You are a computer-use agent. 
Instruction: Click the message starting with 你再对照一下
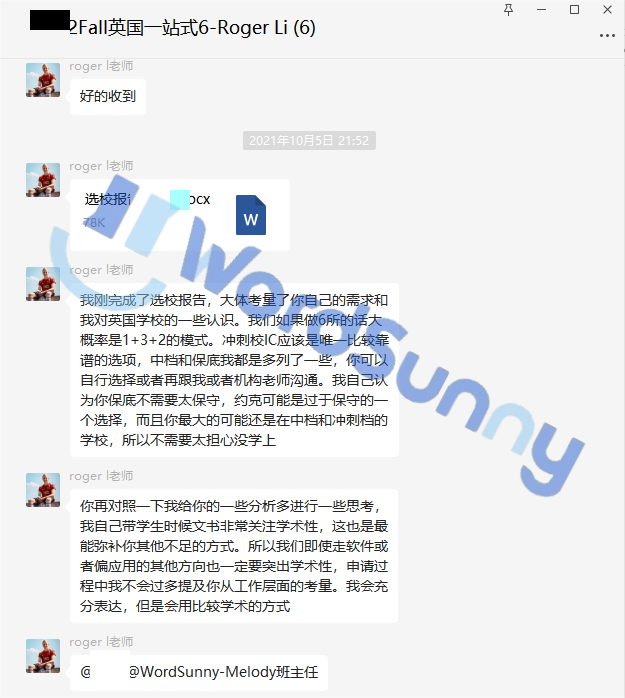tap(234, 556)
